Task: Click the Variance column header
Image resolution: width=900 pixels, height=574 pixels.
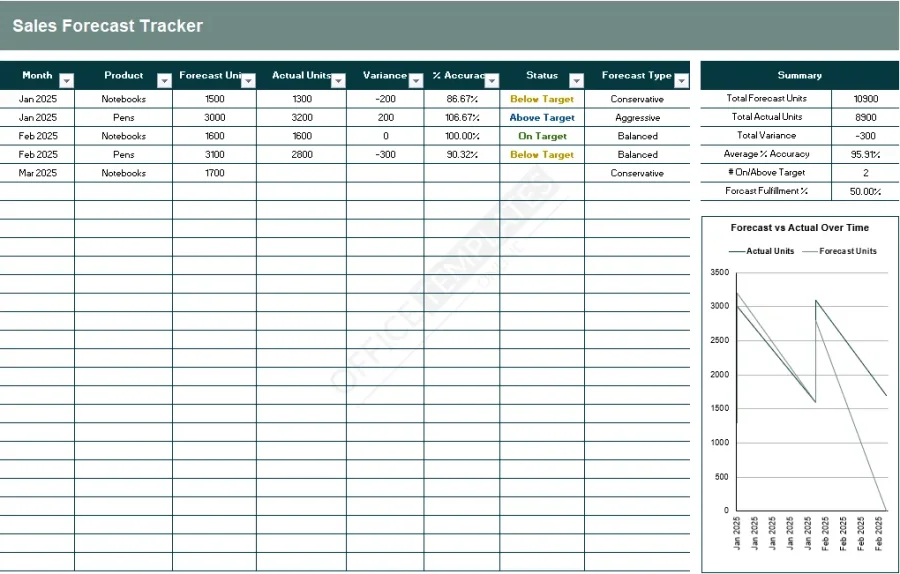Action: pos(385,75)
